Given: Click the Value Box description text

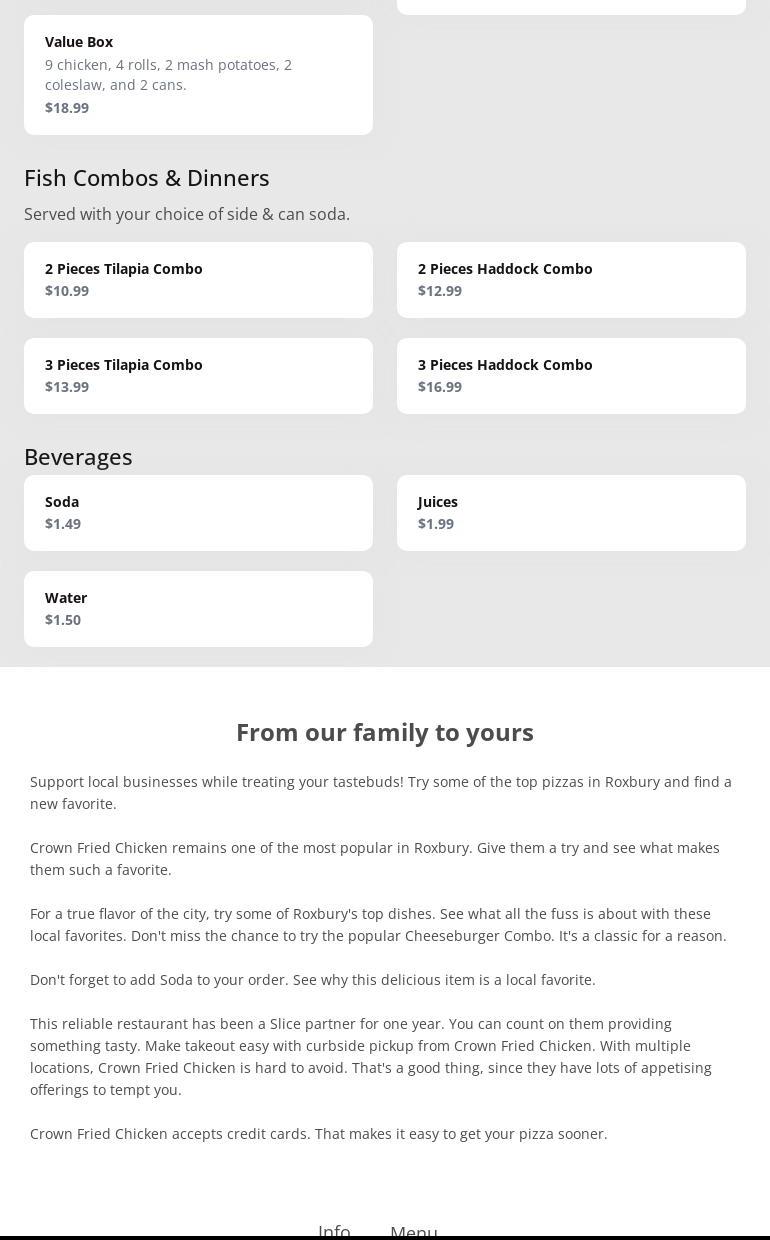Looking at the screenshot, I should [x=168, y=75].
